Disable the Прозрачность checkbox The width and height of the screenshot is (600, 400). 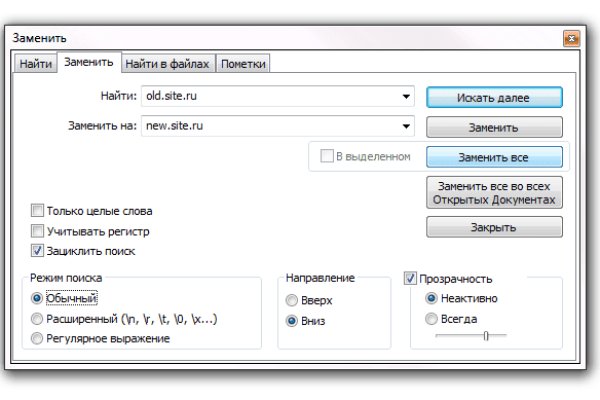pos(411,279)
